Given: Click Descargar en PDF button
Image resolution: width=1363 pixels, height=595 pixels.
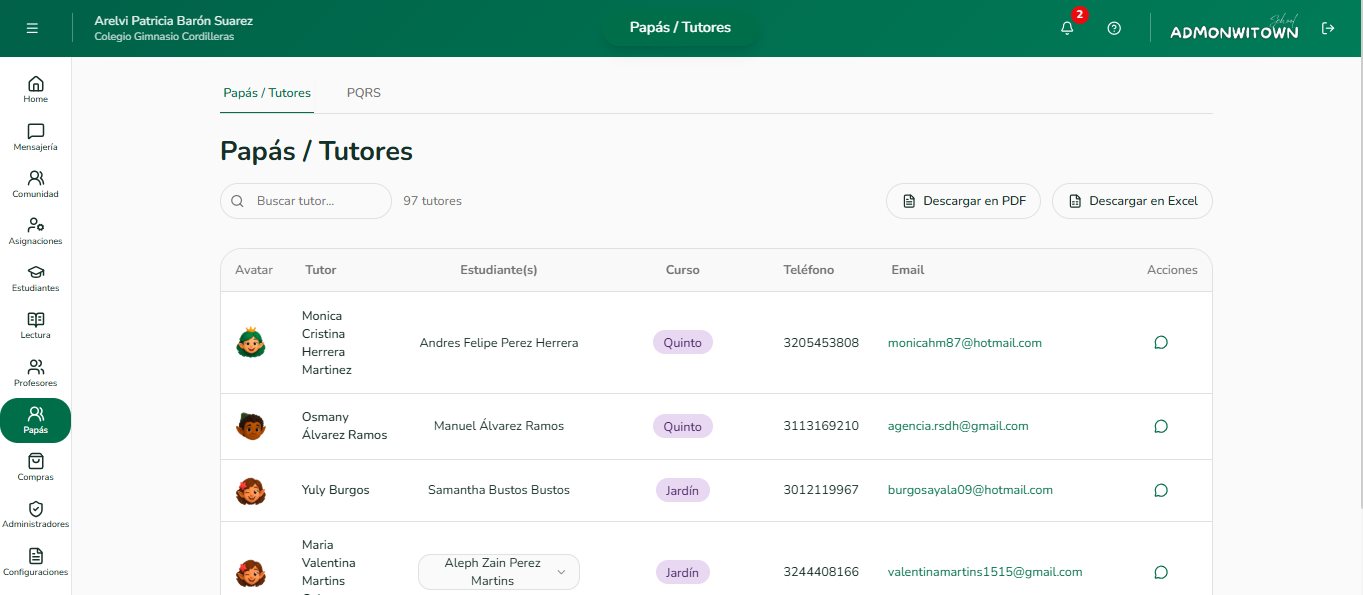Looking at the screenshot, I should click(x=963, y=201).
